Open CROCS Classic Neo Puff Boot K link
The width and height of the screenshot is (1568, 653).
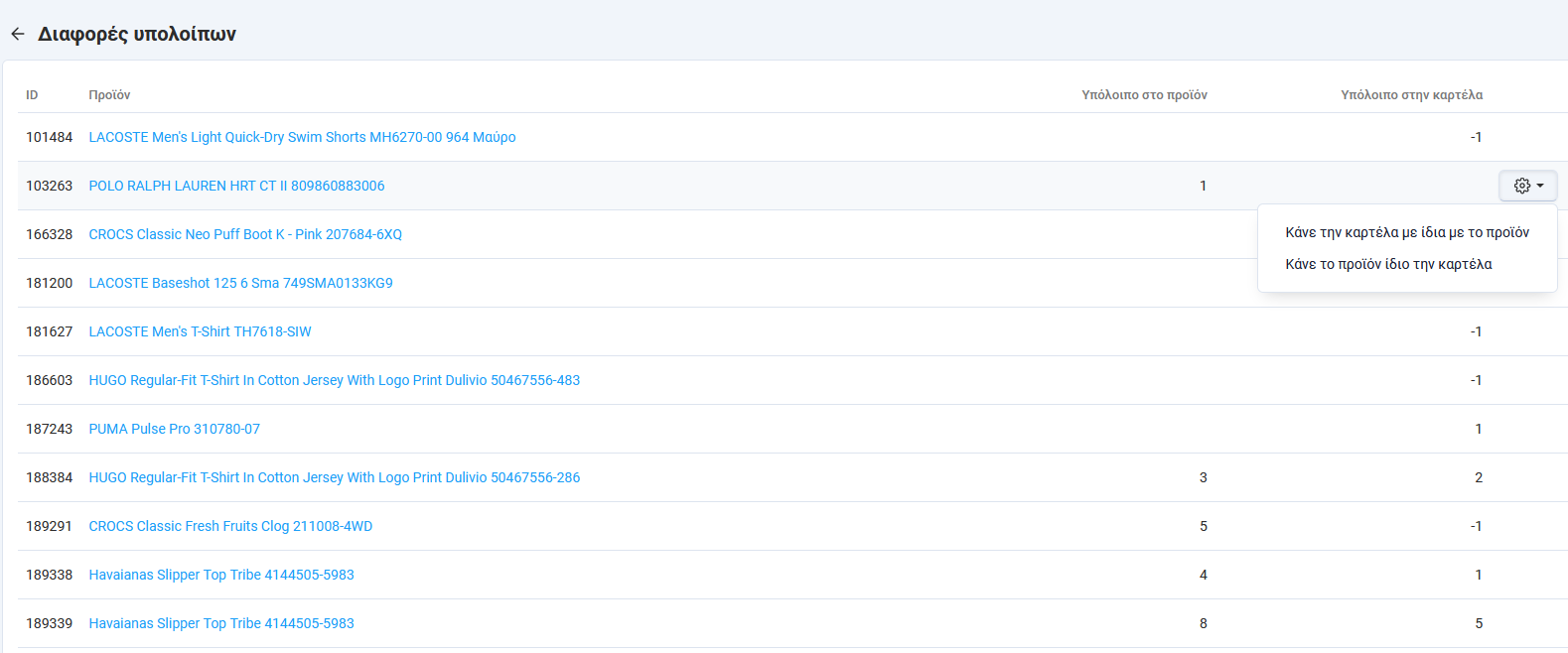[245, 234]
